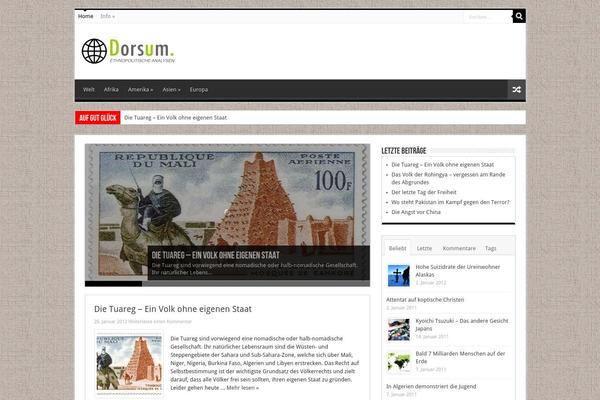Image resolution: width=600 pixels, height=400 pixels.
Task: Open Wo steht Pakistan im Kampf link
Action: pyautogui.click(x=450, y=202)
